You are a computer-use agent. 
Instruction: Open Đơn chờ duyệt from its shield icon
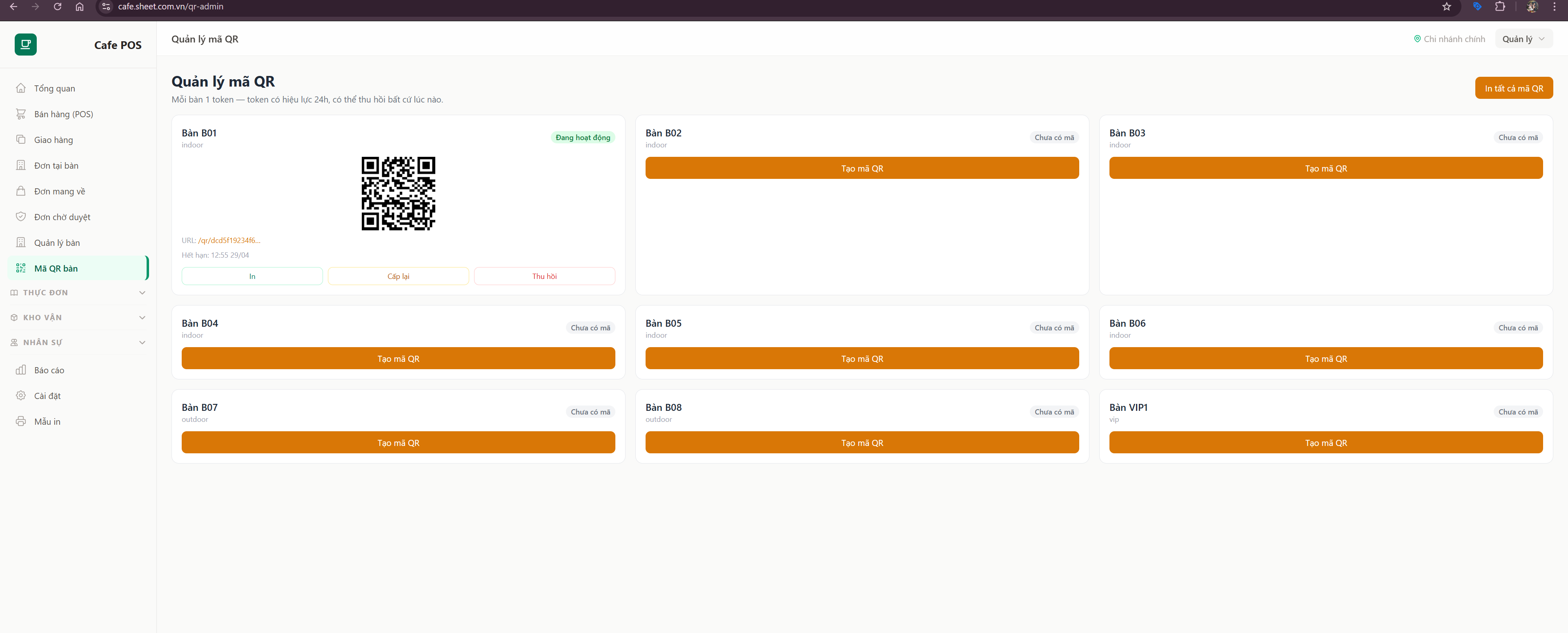point(21,217)
